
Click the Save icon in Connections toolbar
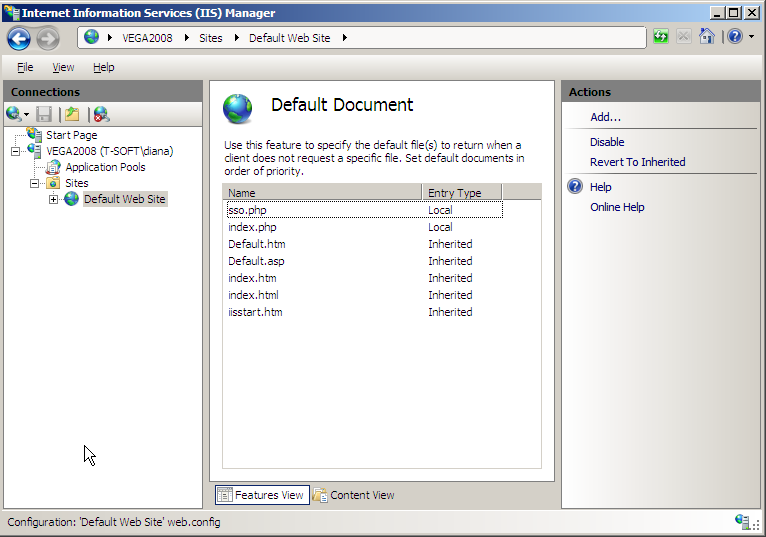44,114
